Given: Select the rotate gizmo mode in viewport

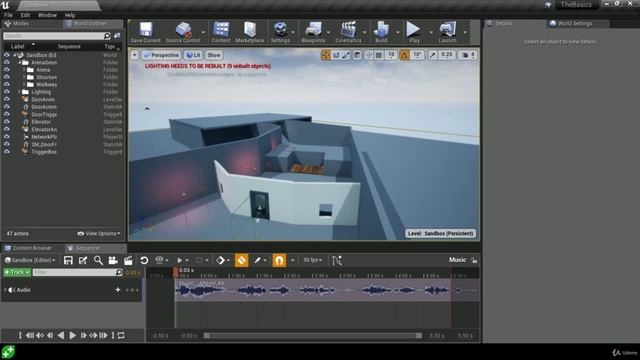Looking at the screenshot, I should 336,55.
